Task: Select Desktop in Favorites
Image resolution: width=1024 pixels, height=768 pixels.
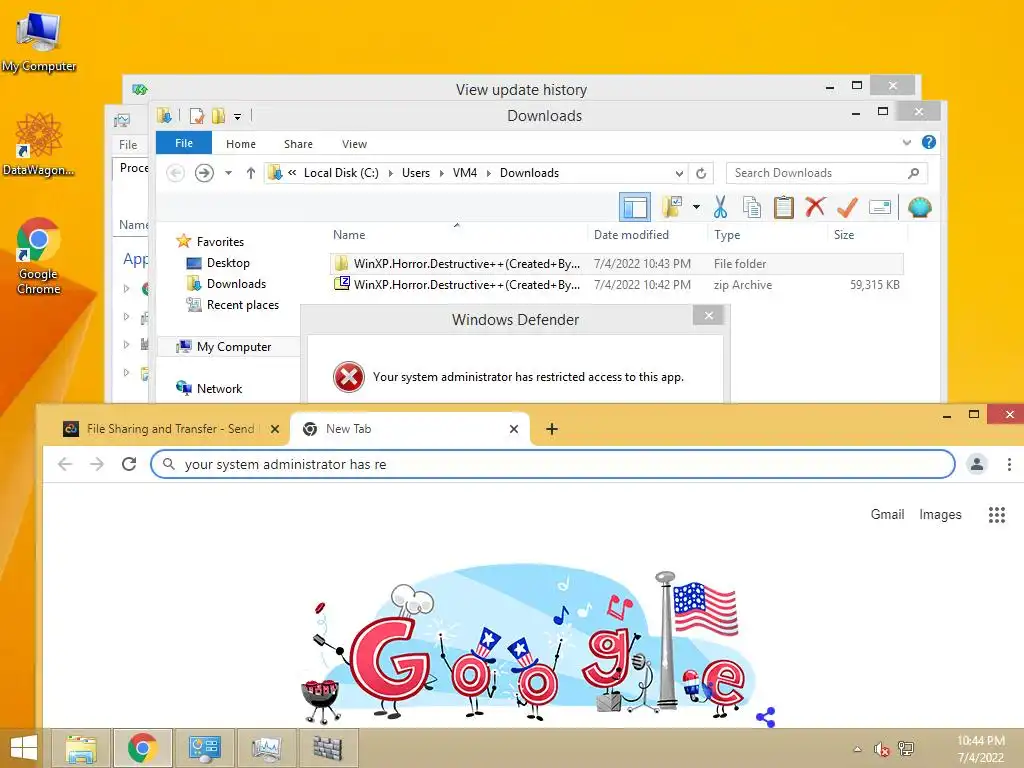Action: (228, 263)
